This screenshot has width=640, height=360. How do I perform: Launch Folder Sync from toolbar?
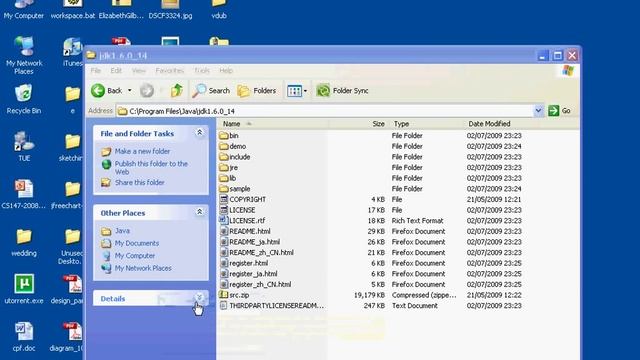click(342, 91)
